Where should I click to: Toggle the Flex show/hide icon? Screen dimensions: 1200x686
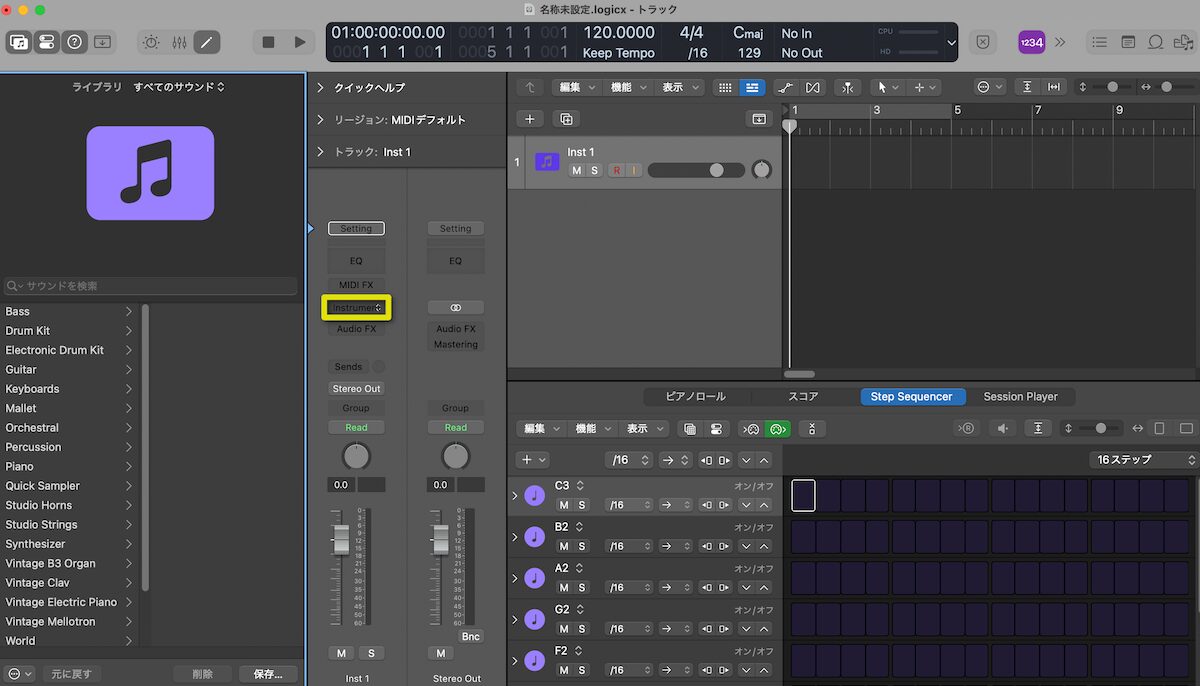pos(812,88)
